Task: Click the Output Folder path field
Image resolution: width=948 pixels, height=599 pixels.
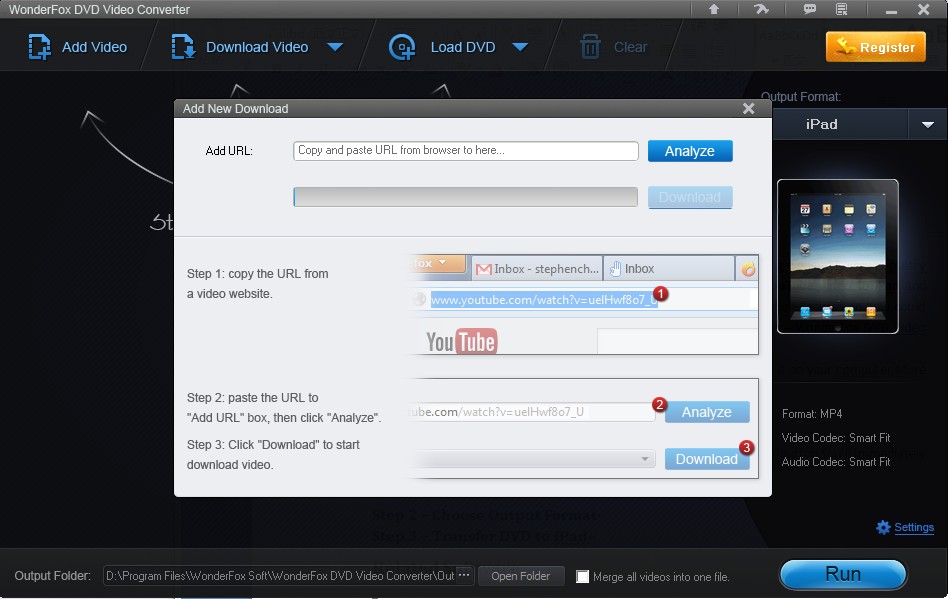Action: point(279,575)
